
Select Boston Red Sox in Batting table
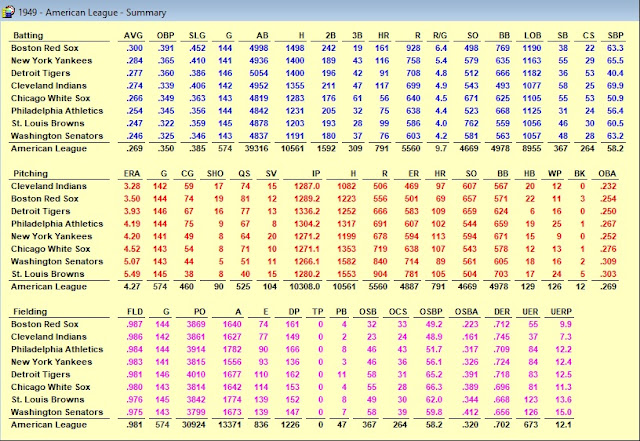tap(44, 48)
